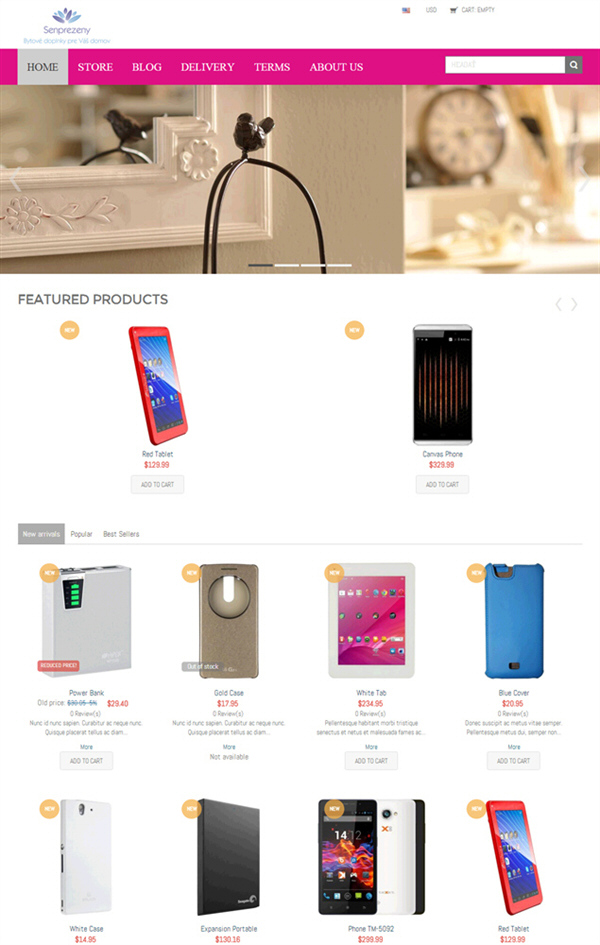The height and width of the screenshot is (945, 600).
Task: Advance to next hero banner slide
Action: tap(584, 178)
